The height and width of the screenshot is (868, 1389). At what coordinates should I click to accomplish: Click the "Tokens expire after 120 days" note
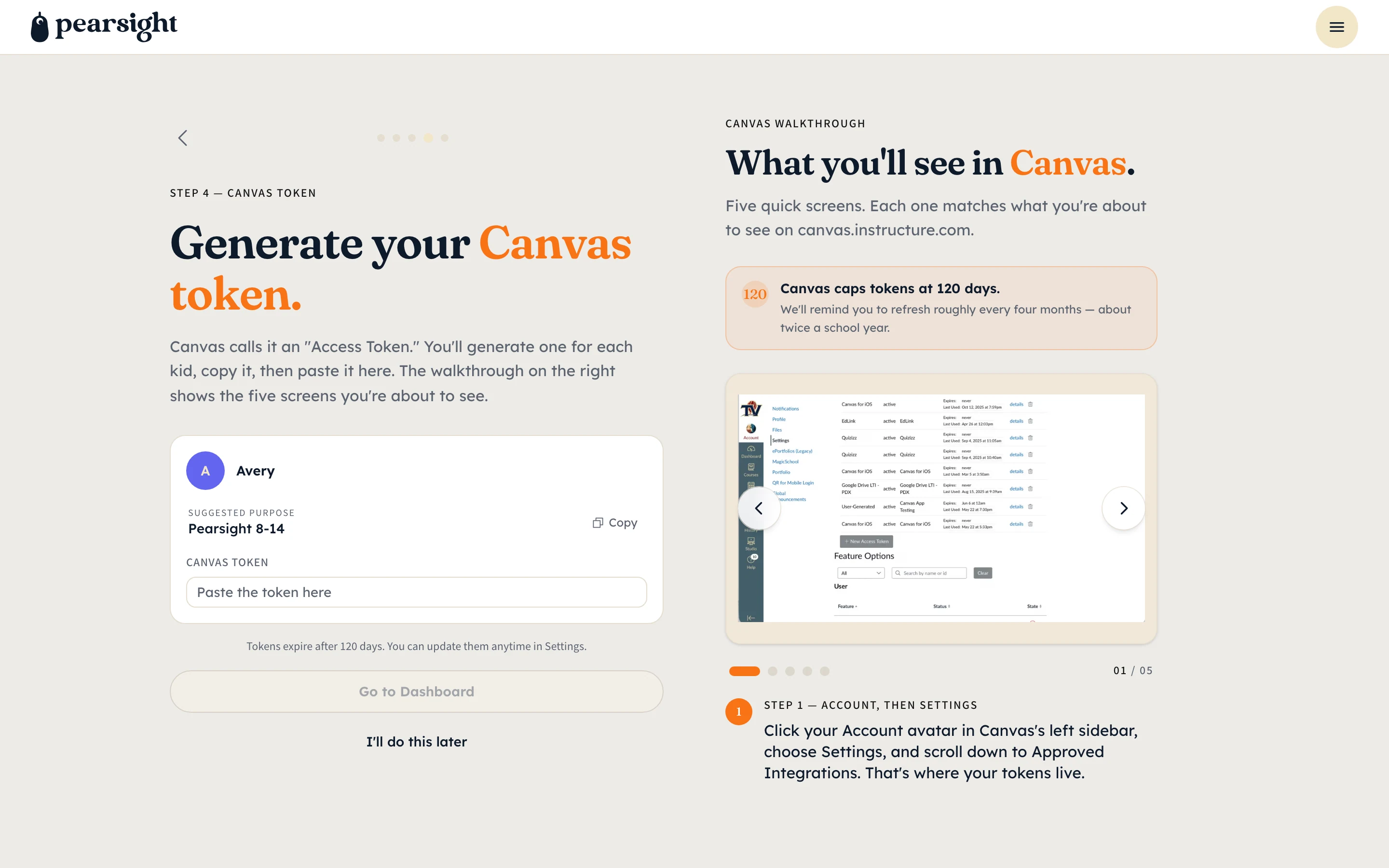[x=416, y=646]
